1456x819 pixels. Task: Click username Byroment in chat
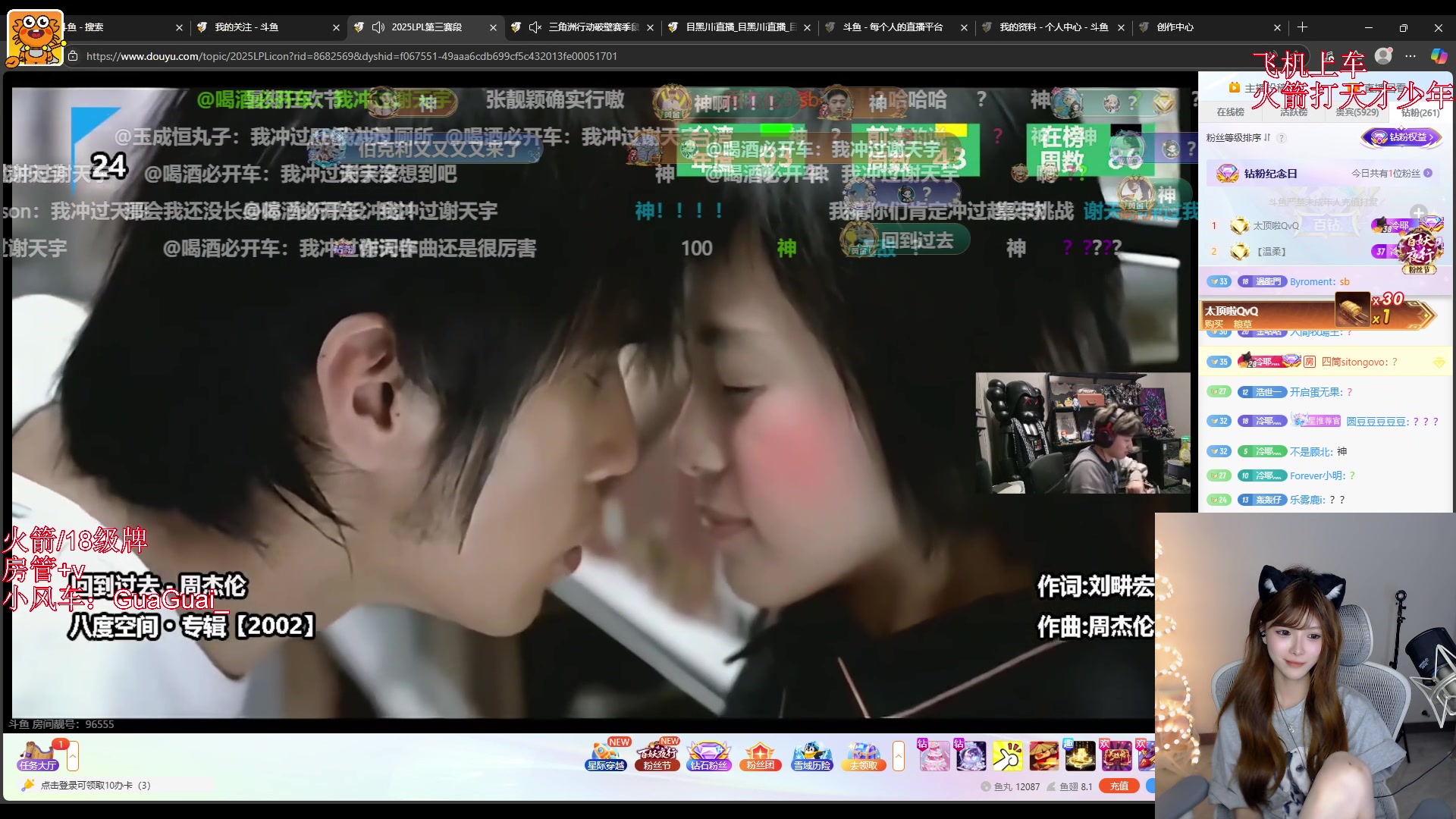(1312, 281)
